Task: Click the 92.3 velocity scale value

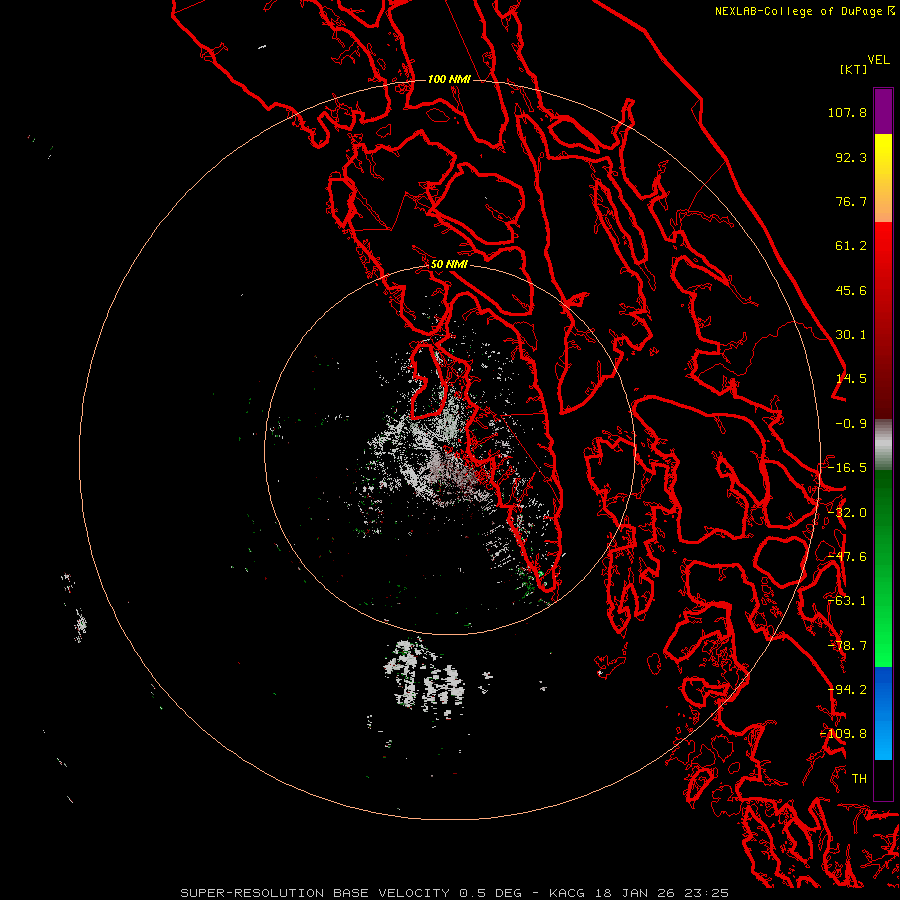Action: 851,157
